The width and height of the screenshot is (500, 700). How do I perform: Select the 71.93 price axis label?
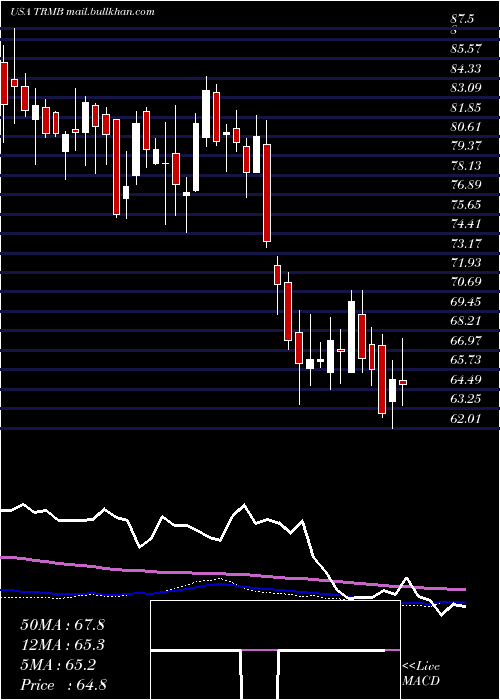pyautogui.click(x=466, y=263)
